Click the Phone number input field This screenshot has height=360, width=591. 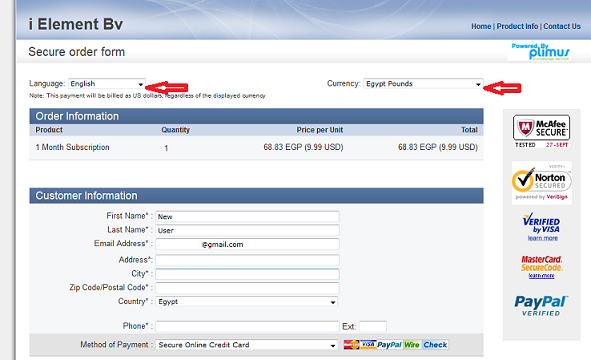(x=247, y=326)
